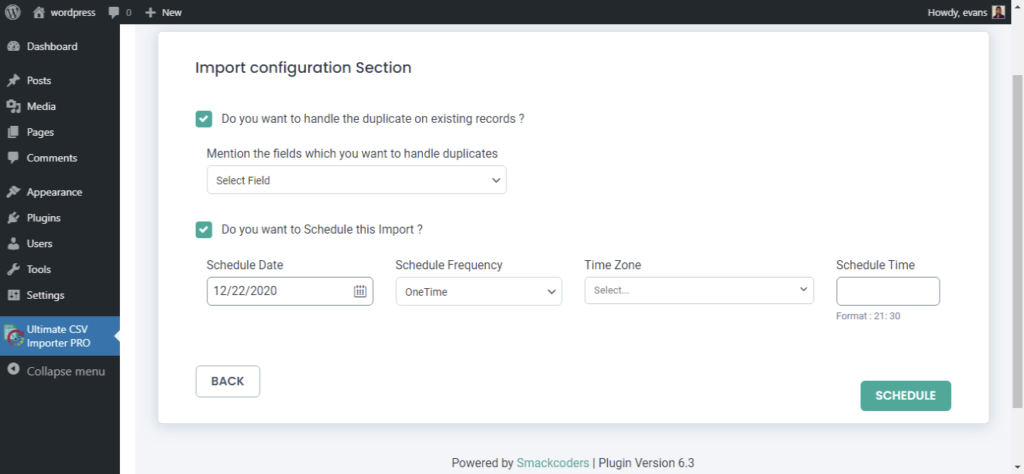Click the Users person icon
The height and width of the screenshot is (474, 1024).
point(13,244)
